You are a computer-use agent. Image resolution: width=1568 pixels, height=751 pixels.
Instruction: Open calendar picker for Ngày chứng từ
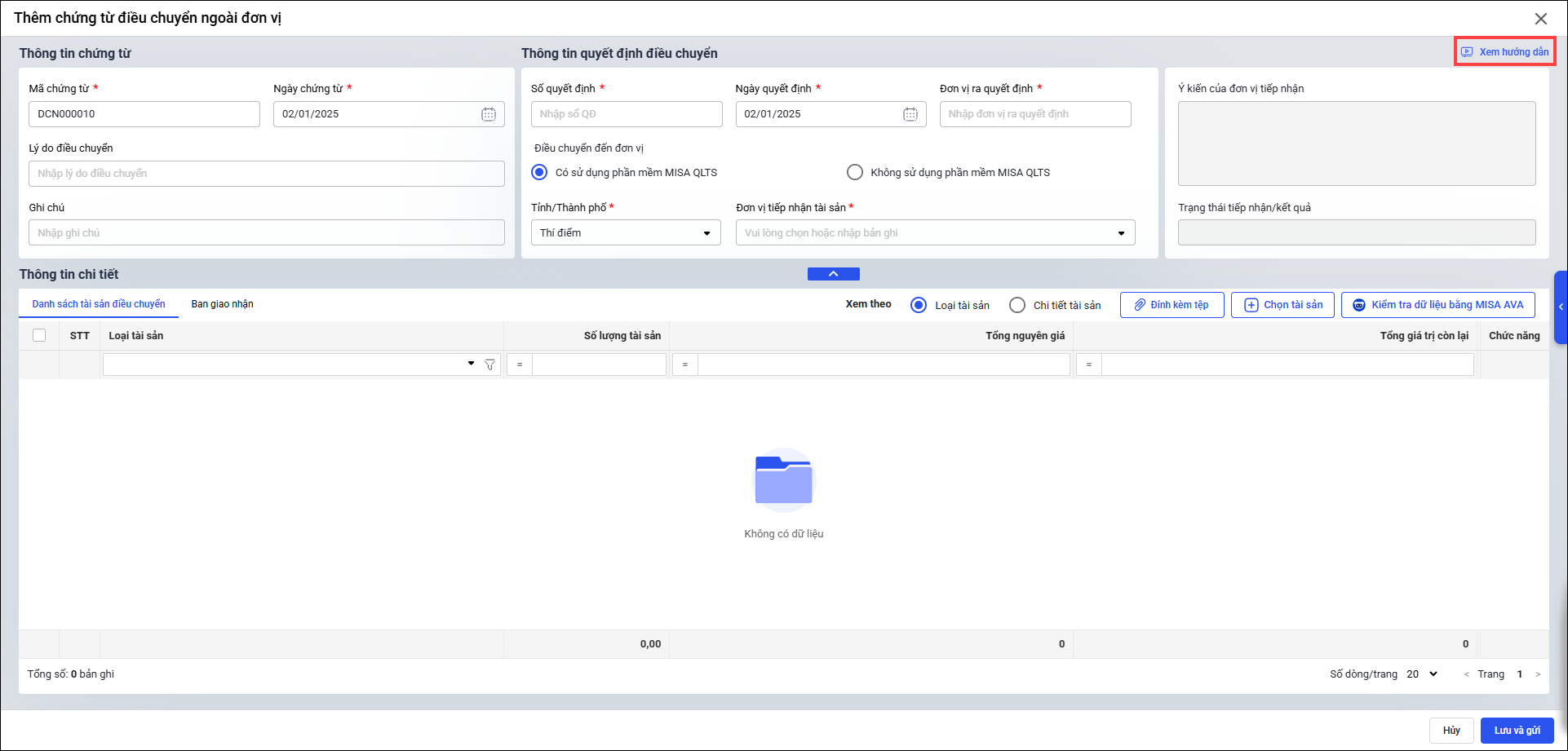[488, 114]
